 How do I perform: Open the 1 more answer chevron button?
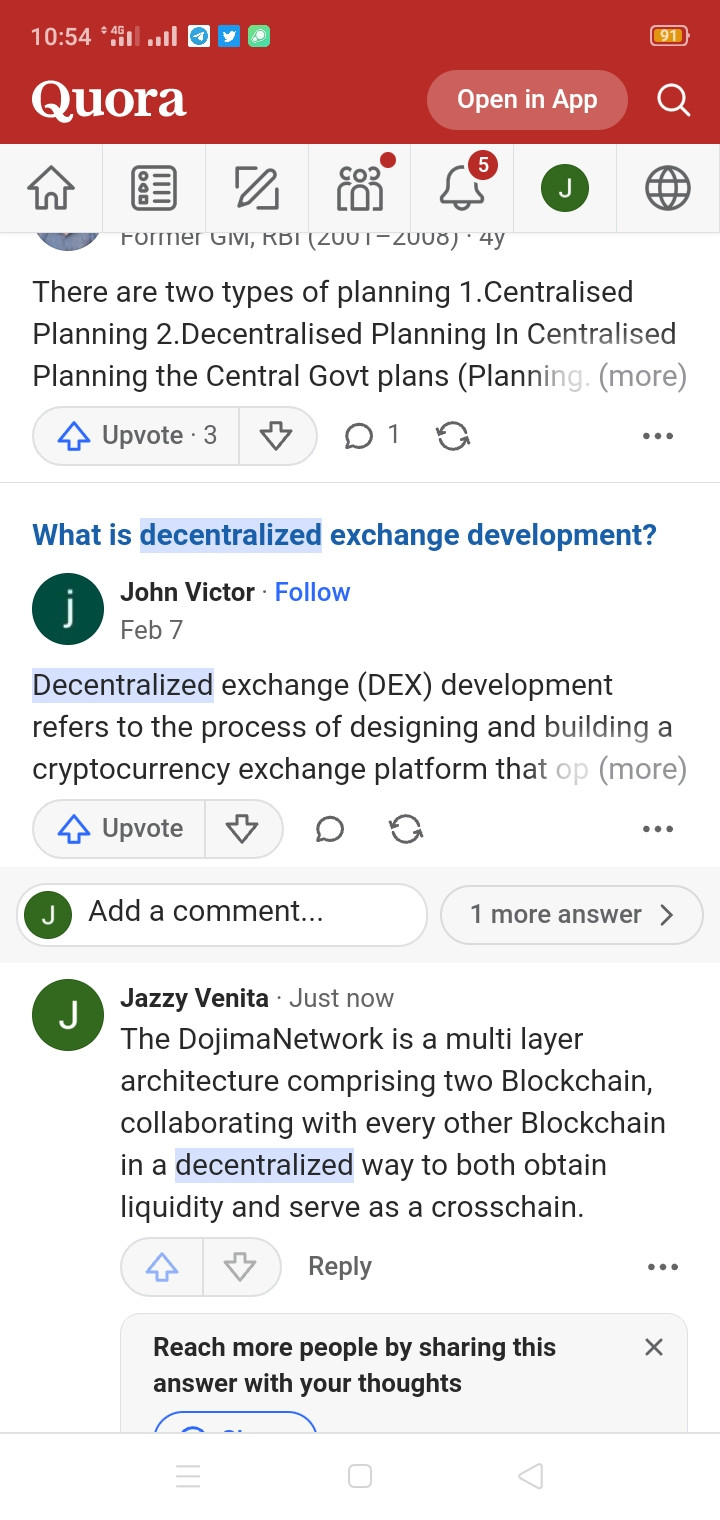[571, 914]
